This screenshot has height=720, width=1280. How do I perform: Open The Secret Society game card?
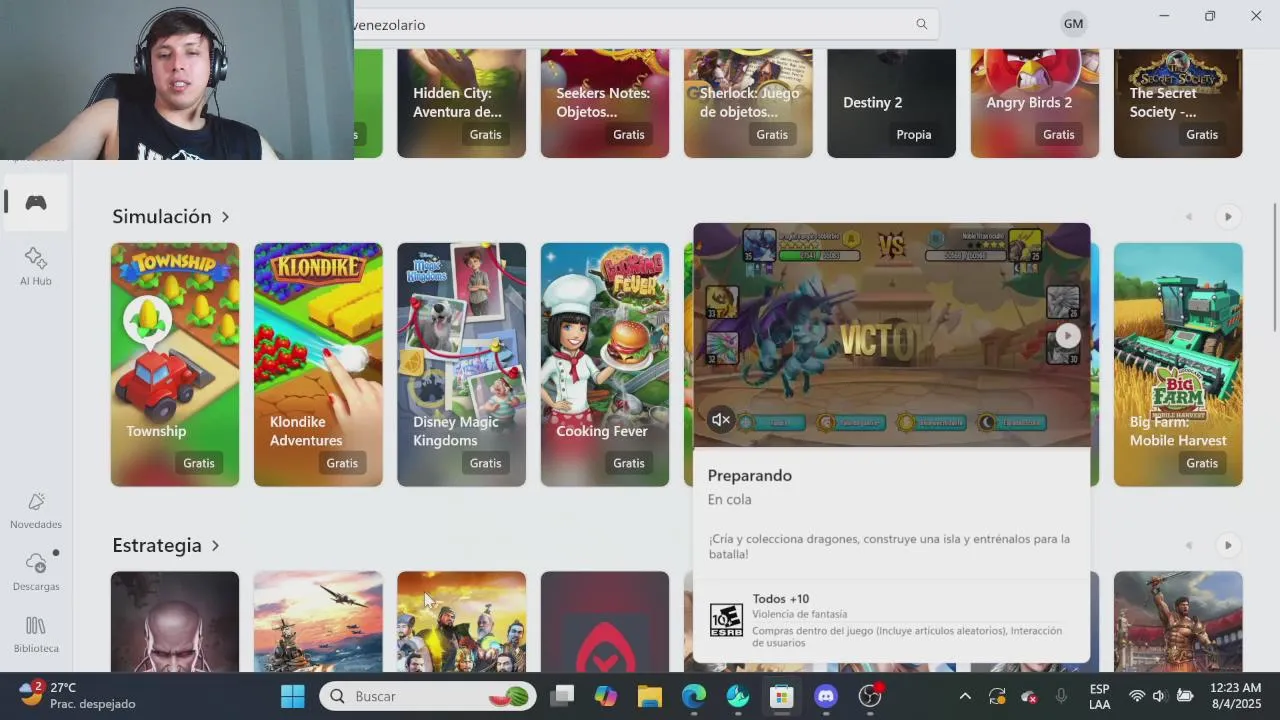click(x=1178, y=103)
